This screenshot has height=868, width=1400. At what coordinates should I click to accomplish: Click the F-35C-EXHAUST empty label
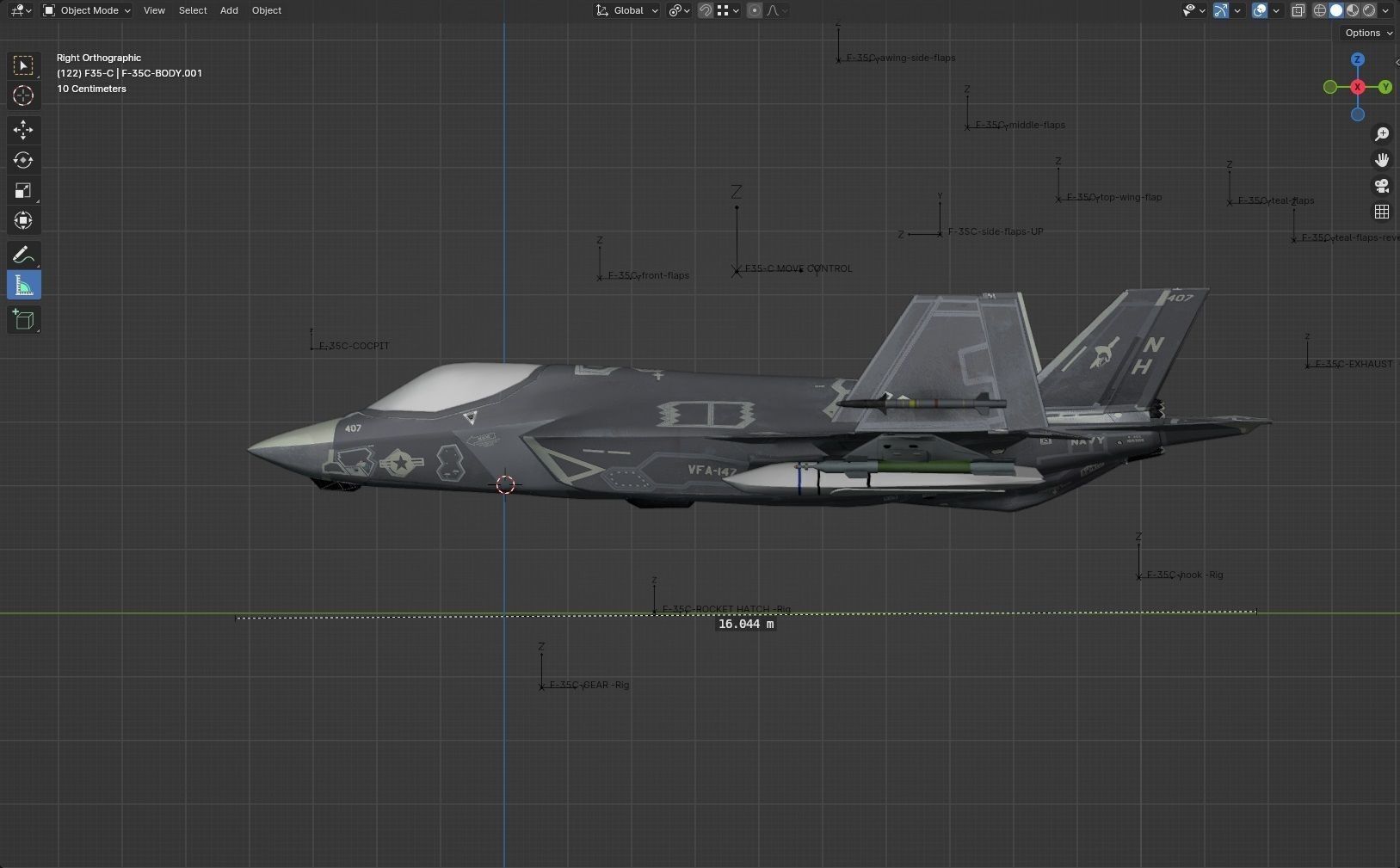click(1354, 364)
